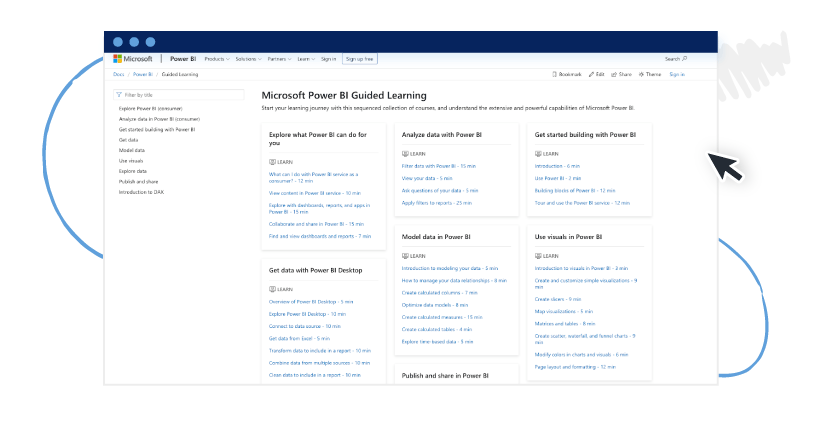The width and height of the screenshot is (820, 427).
Task: Click the Learn icon in the Get data card
Action: [x=272, y=289]
